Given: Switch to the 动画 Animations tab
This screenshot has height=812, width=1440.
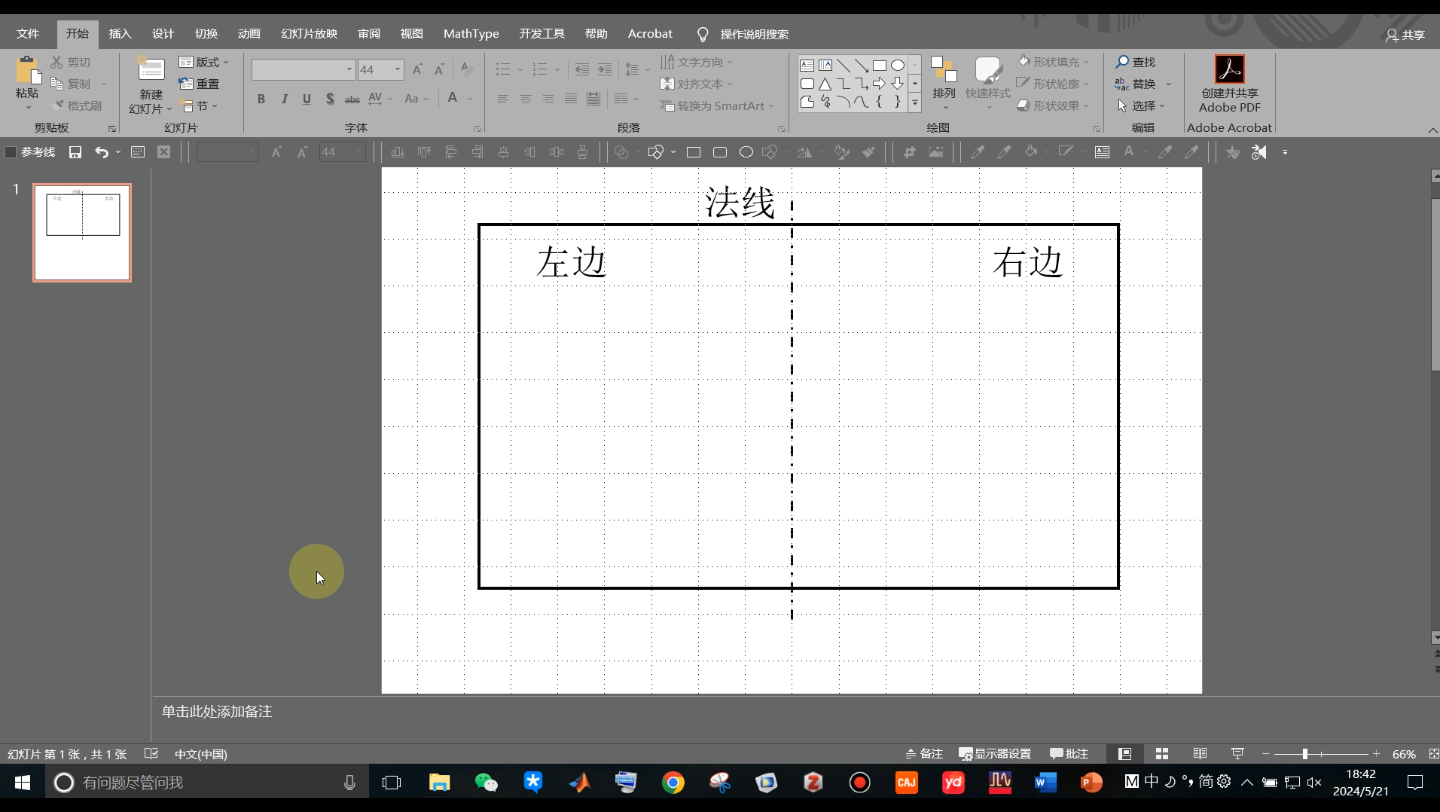Looking at the screenshot, I should pos(249,34).
